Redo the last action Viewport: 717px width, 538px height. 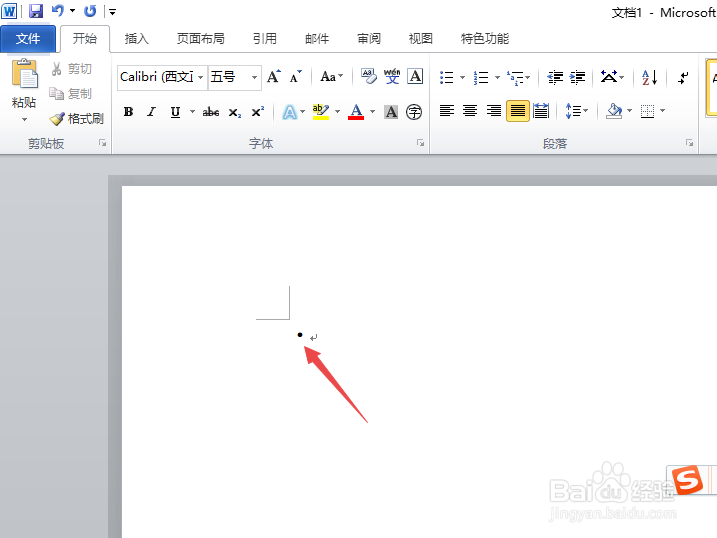(x=90, y=11)
